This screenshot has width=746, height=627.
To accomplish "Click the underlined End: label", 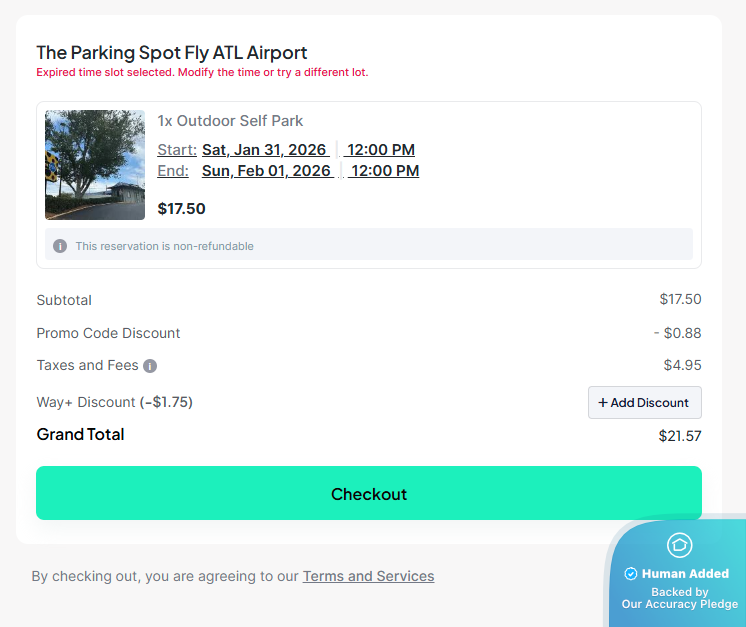I will [x=173, y=171].
